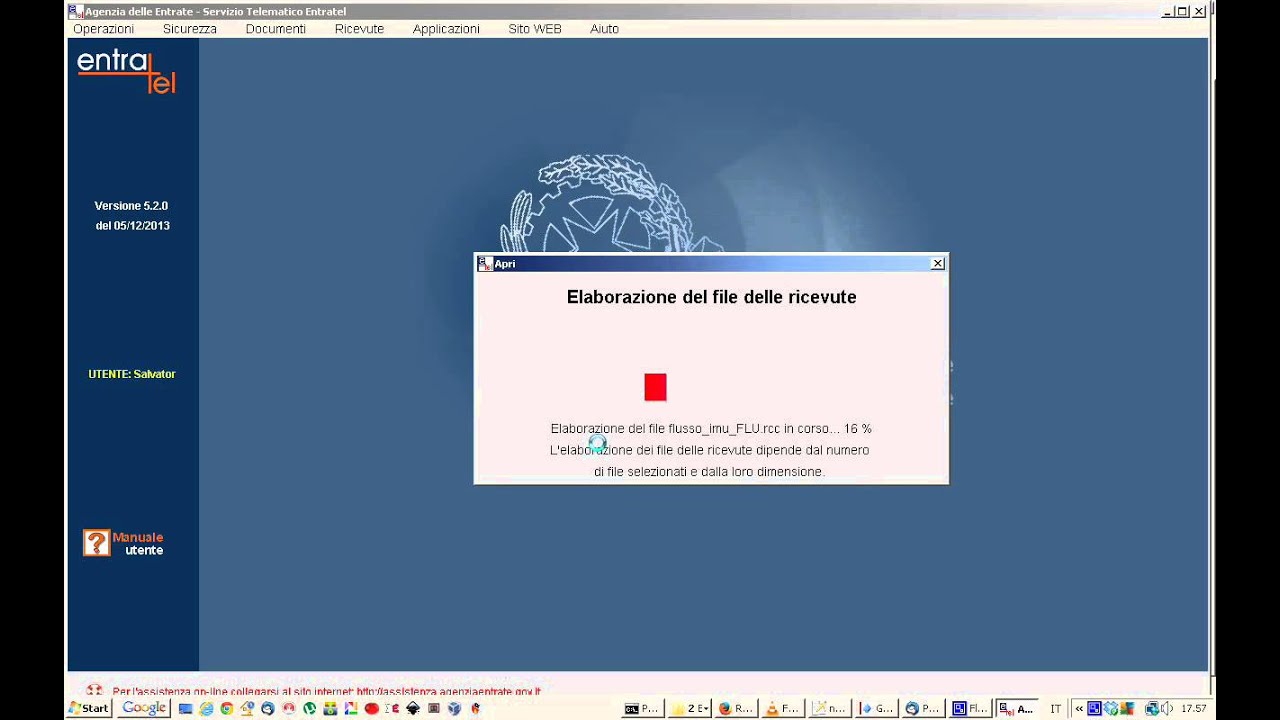Image resolution: width=1280 pixels, height=720 pixels.
Task: Open the Documenti menu
Action: point(276,29)
